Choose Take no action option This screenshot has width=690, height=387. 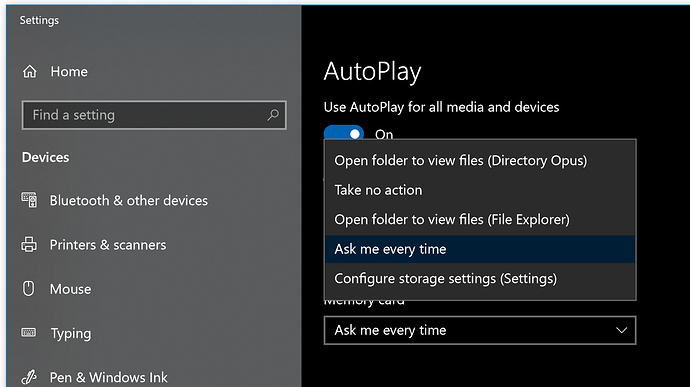(x=480, y=190)
